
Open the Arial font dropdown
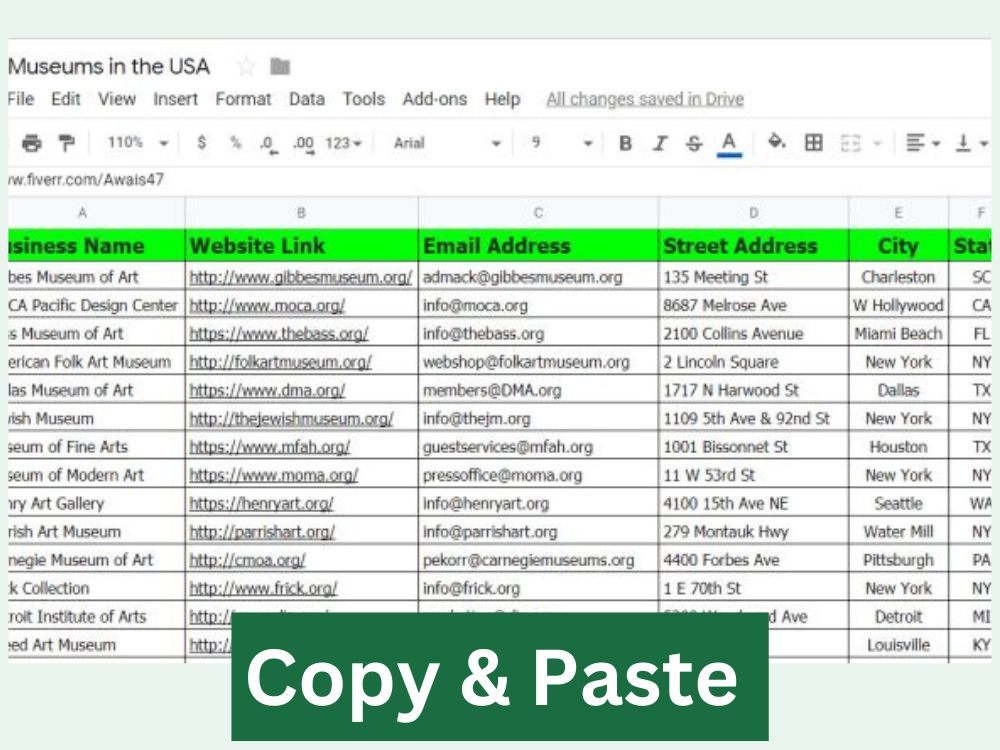click(450, 142)
